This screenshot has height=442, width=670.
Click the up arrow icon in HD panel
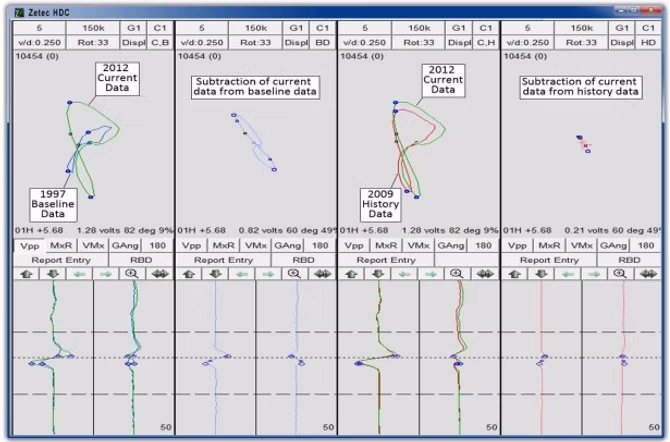pos(515,274)
